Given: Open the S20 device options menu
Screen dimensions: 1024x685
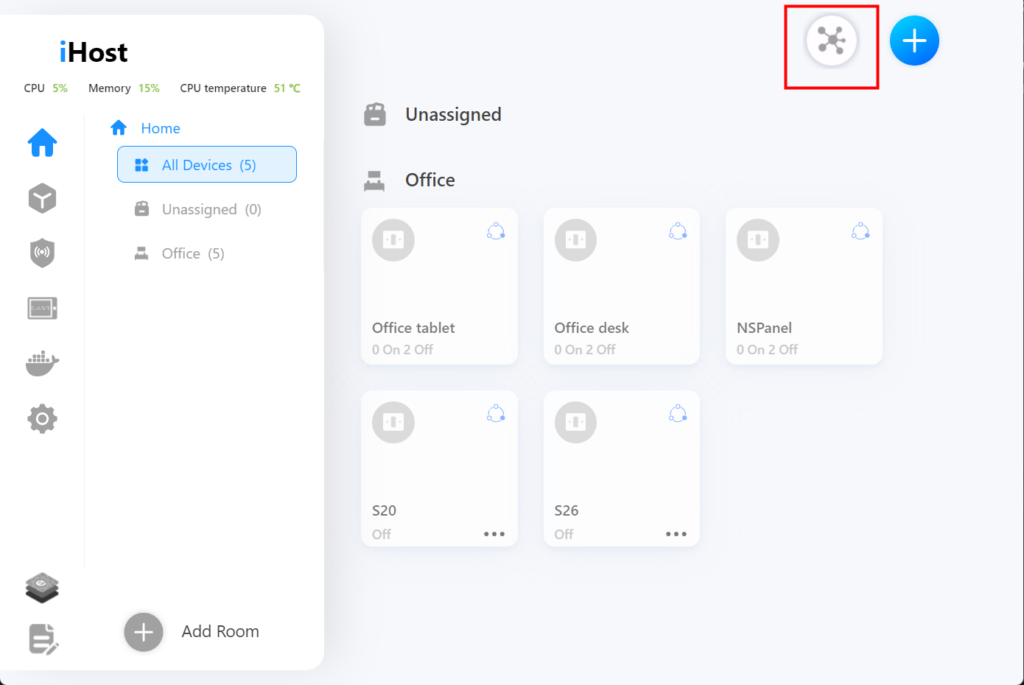Looking at the screenshot, I should pyautogui.click(x=493, y=534).
